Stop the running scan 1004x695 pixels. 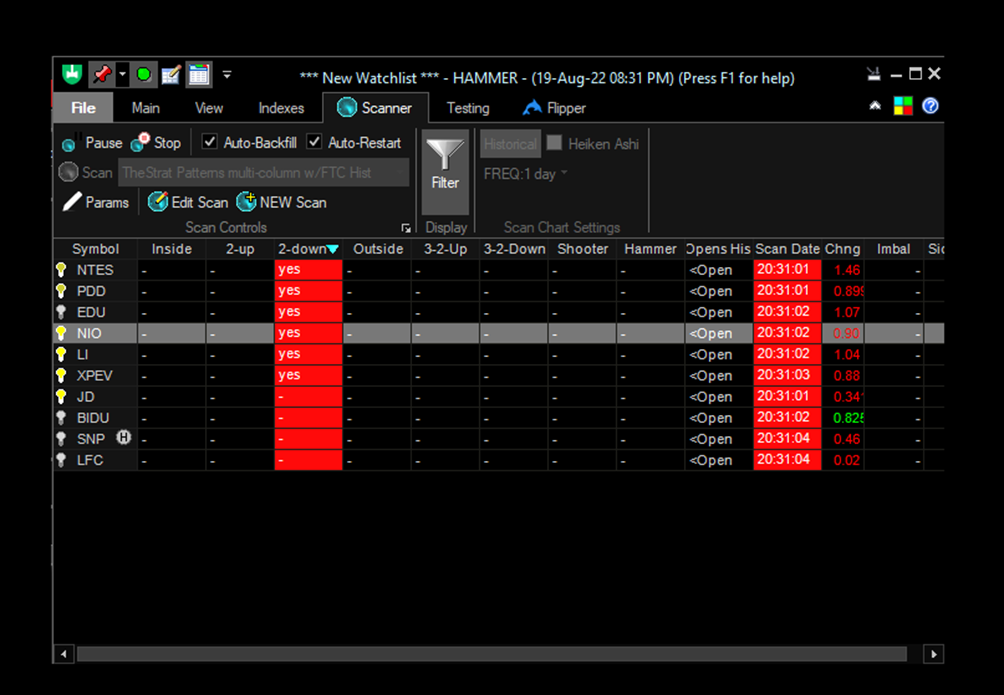tap(156, 143)
